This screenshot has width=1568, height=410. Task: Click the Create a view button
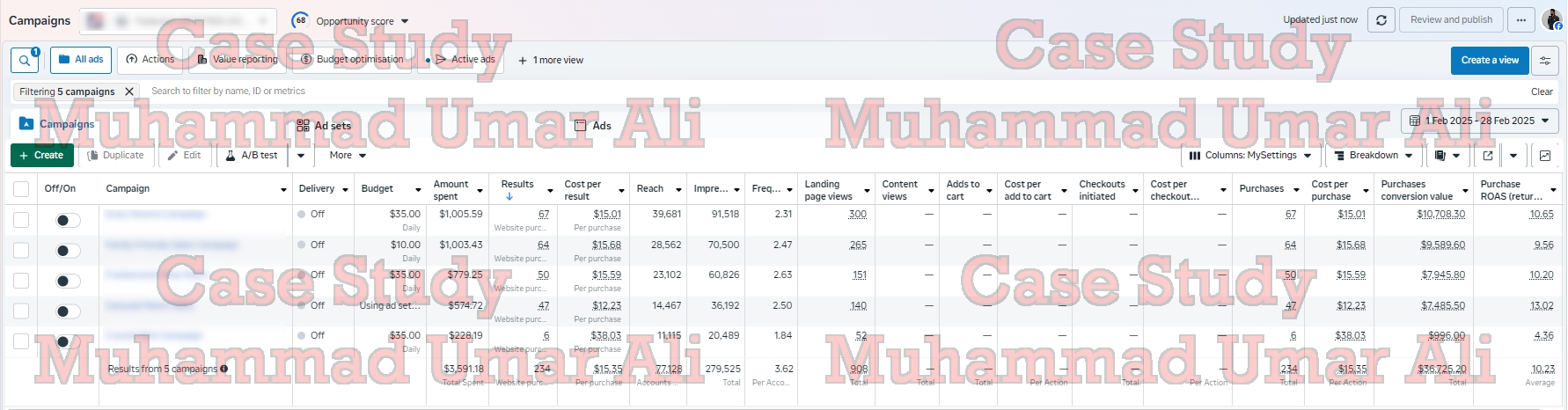point(1489,61)
